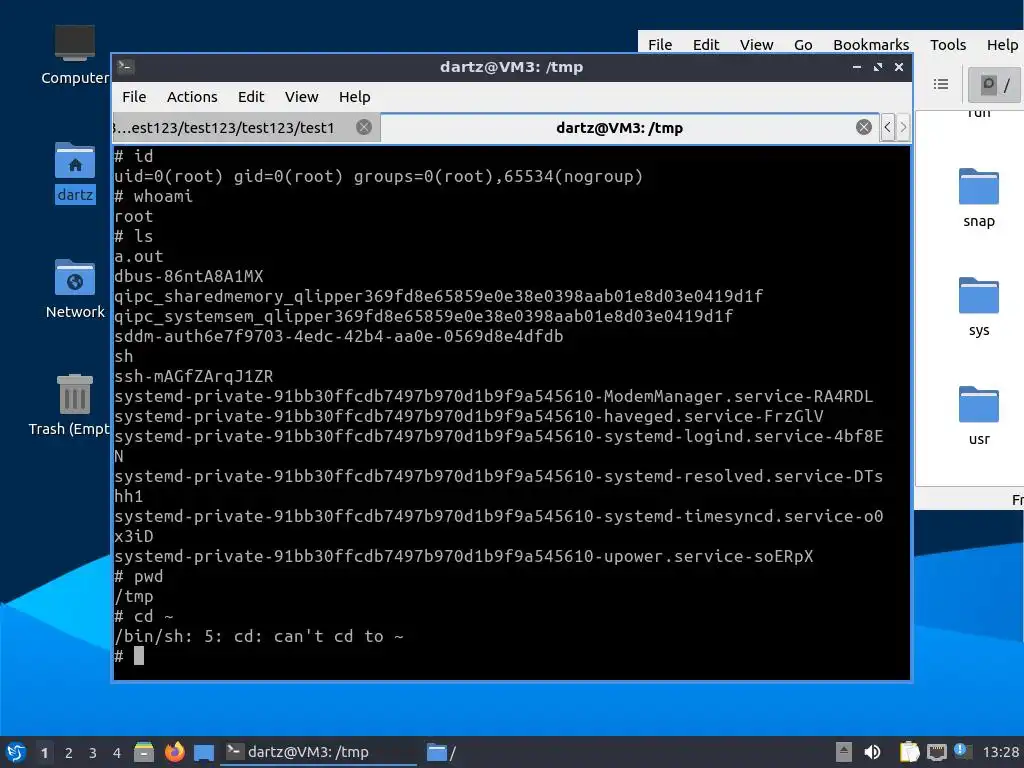Switch to workspace 4 in pager
The width and height of the screenshot is (1024, 768).
coord(117,753)
